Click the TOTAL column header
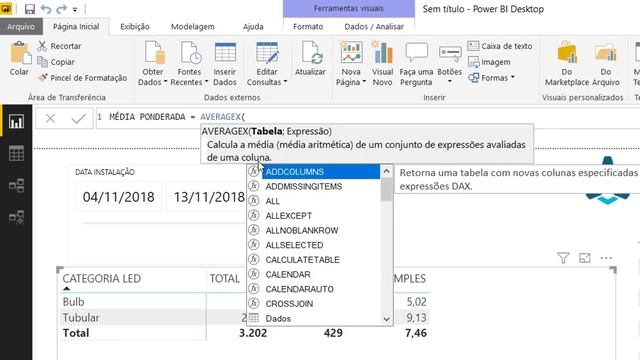The image size is (640, 360). pyautogui.click(x=224, y=279)
